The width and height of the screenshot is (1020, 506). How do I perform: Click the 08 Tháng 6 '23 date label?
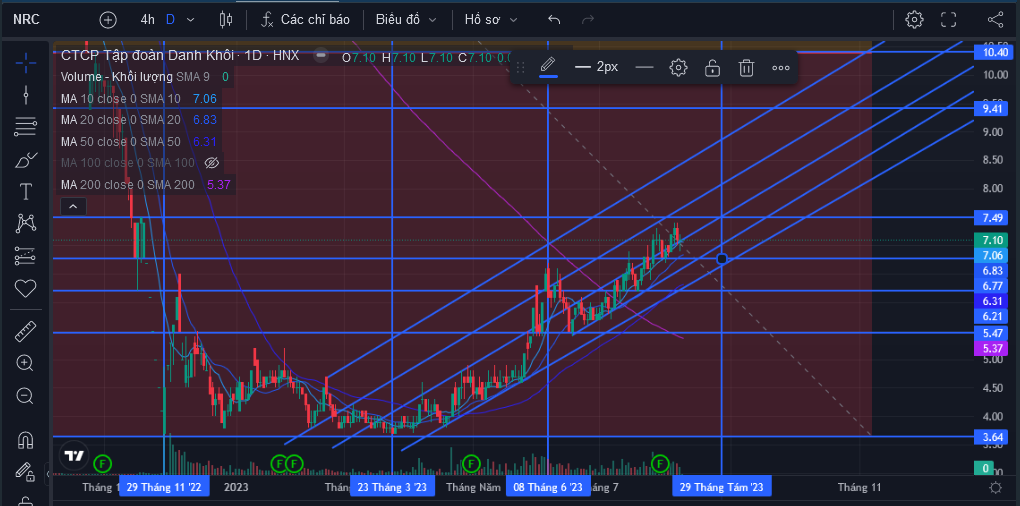(x=548, y=487)
